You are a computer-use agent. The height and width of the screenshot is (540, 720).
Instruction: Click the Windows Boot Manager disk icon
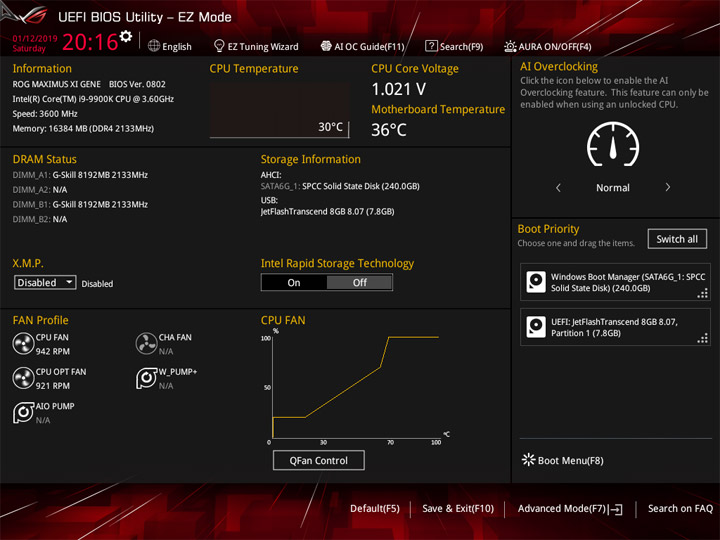coord(536,282)
